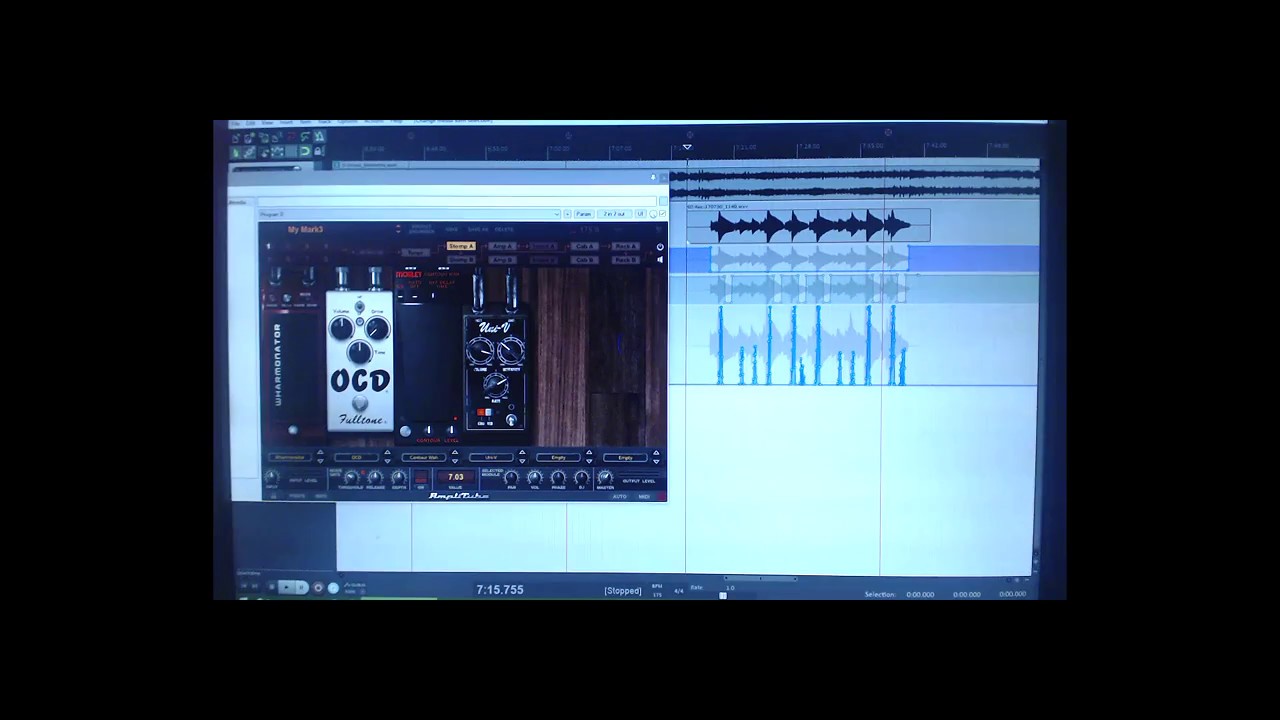Click the Uni-V Intensity knob
The height and width of the screenshot is (720, 1280).
[x=511, y=350]
